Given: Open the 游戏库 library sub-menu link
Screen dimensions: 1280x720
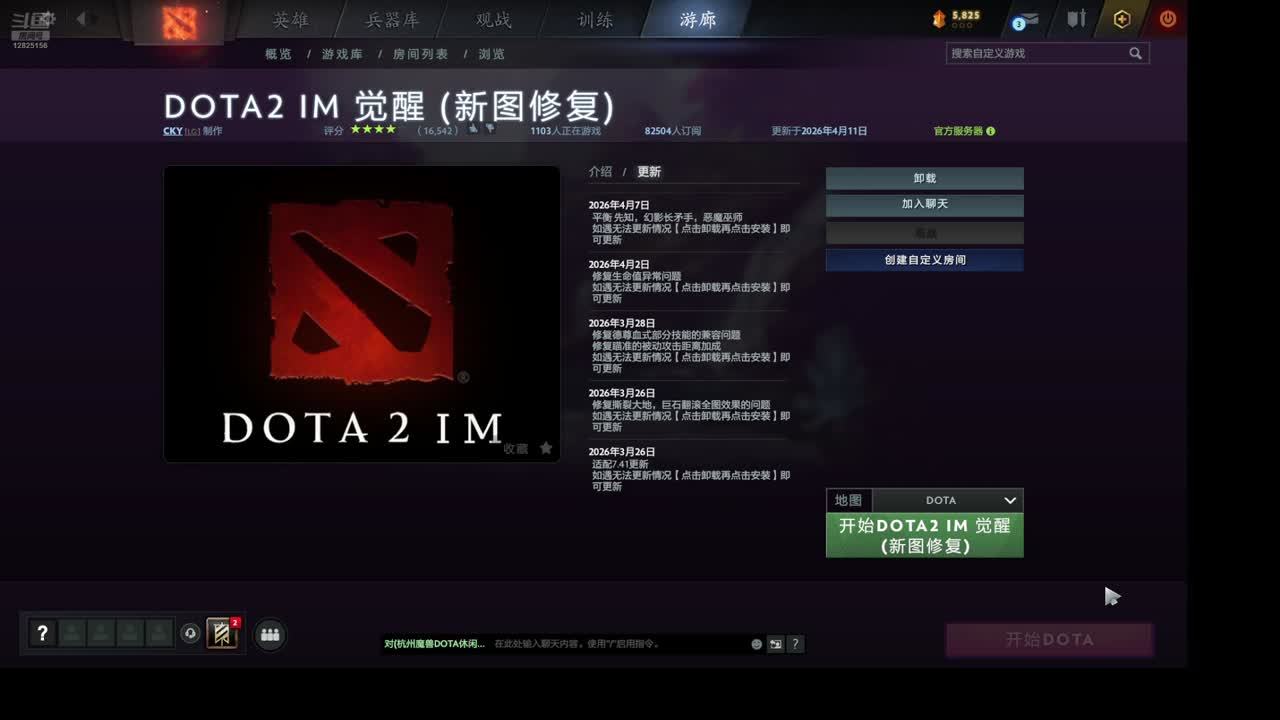Looking at the screenshot, I should [342, 54].
